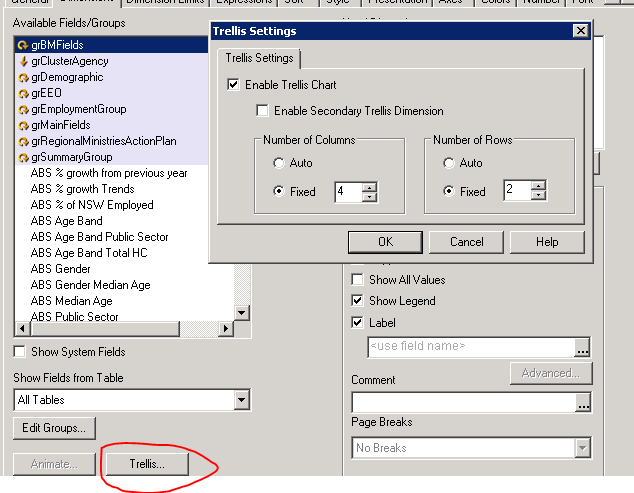Increase the fixed rows value
634x493 pixels.
(x=538, y=186)
